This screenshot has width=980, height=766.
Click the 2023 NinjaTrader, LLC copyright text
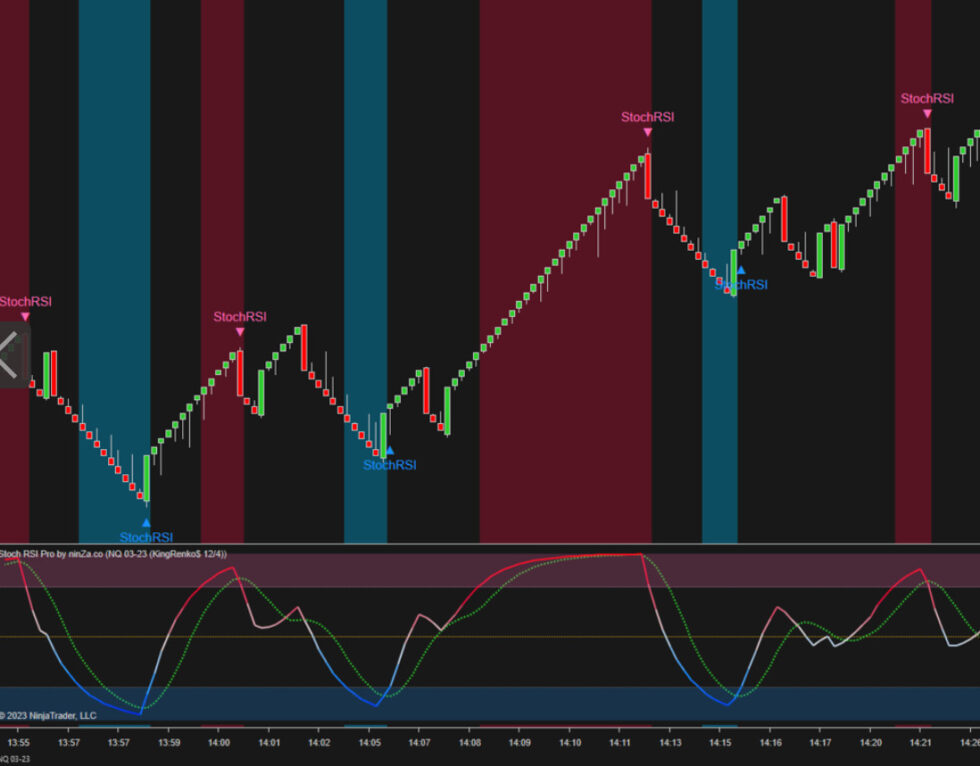[x=50, y=715]
